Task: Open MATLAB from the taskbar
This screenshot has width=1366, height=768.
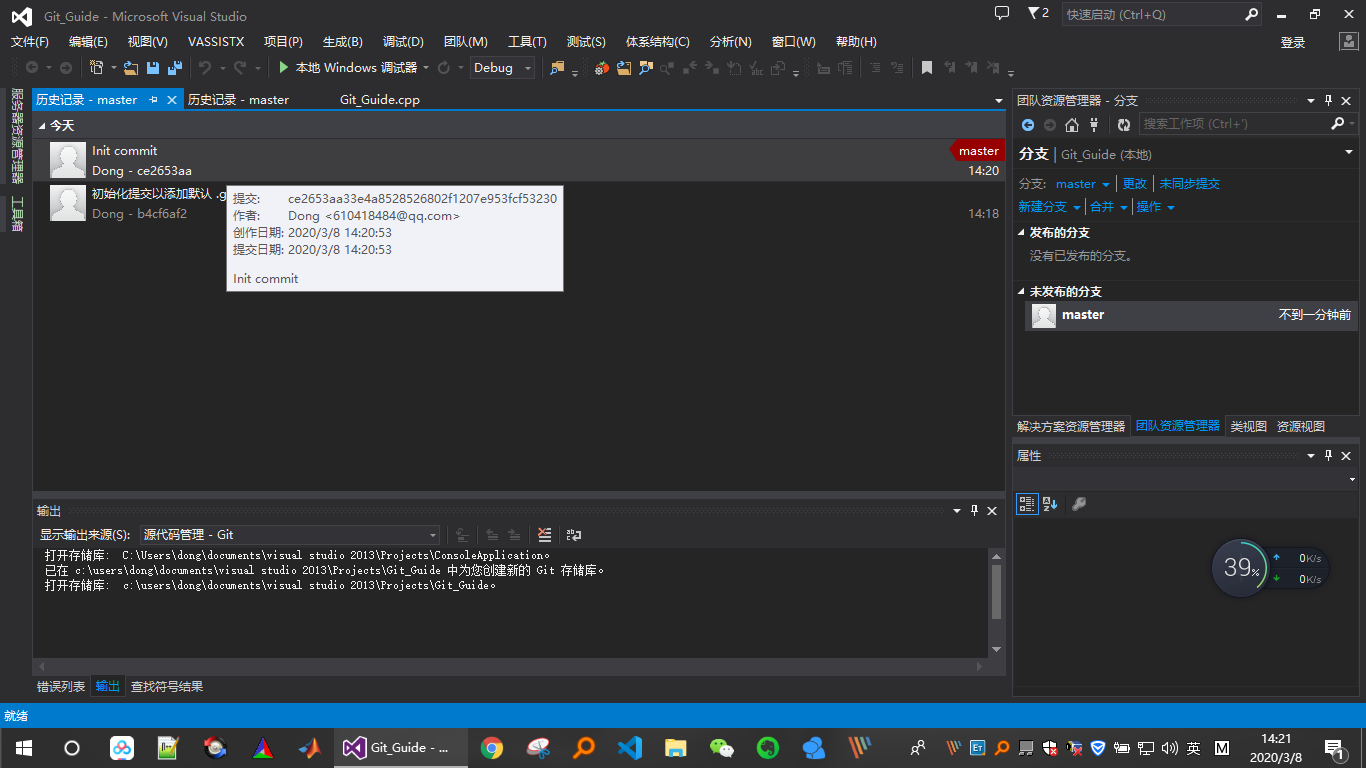Action: click(x=308, y=747)
